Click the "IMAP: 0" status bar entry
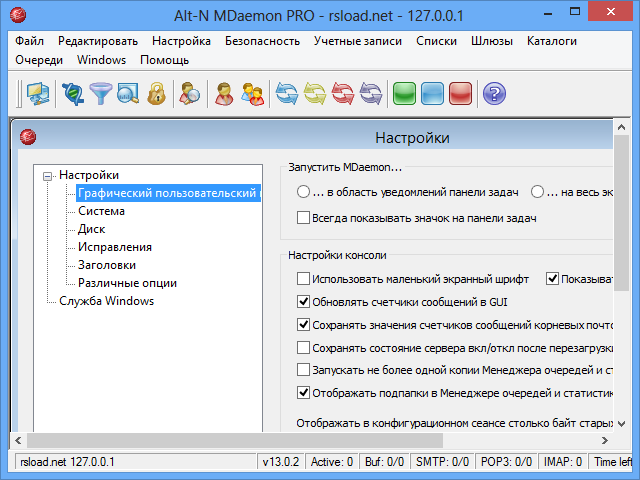This screenshot has width=640, height=480. (563, 462)
